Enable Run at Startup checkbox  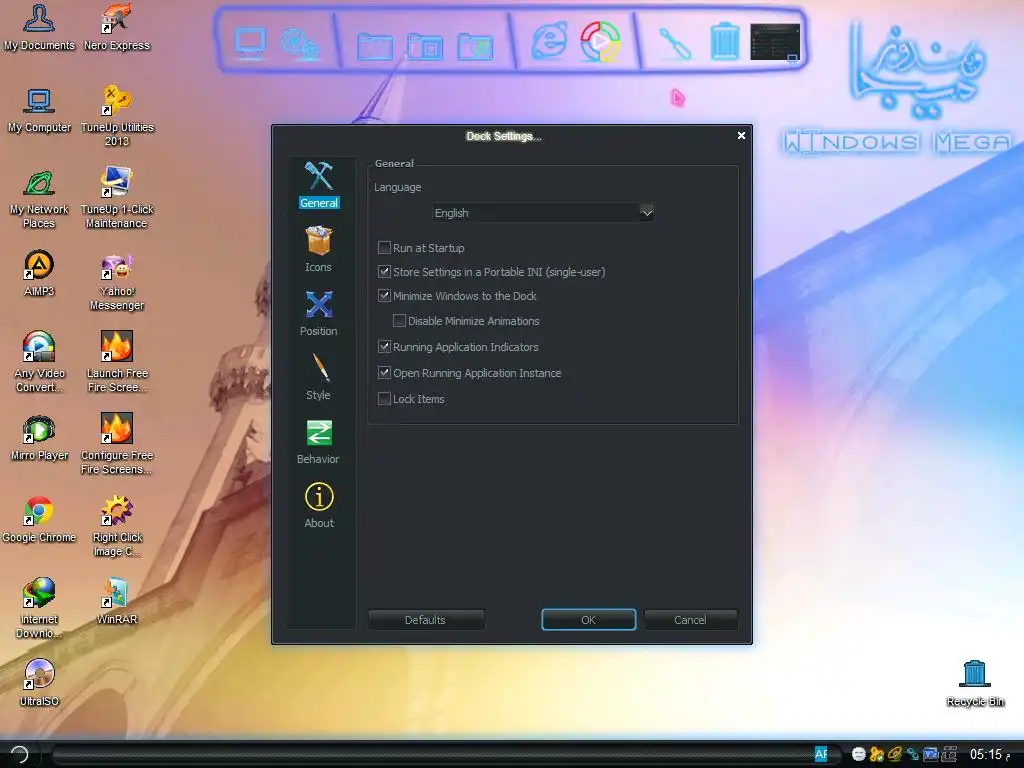pos(385,248)
